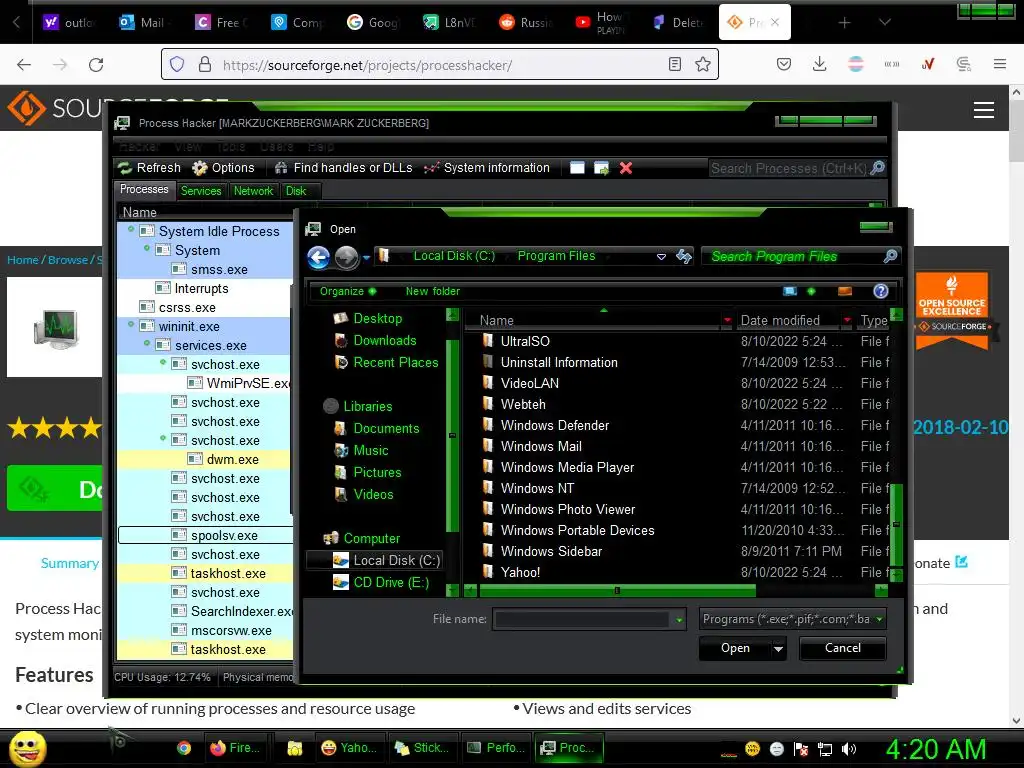Screen dimensions: 1024x768
Task: Collapse the wininit.exe process tree node
Action: [x=131, y=324]
